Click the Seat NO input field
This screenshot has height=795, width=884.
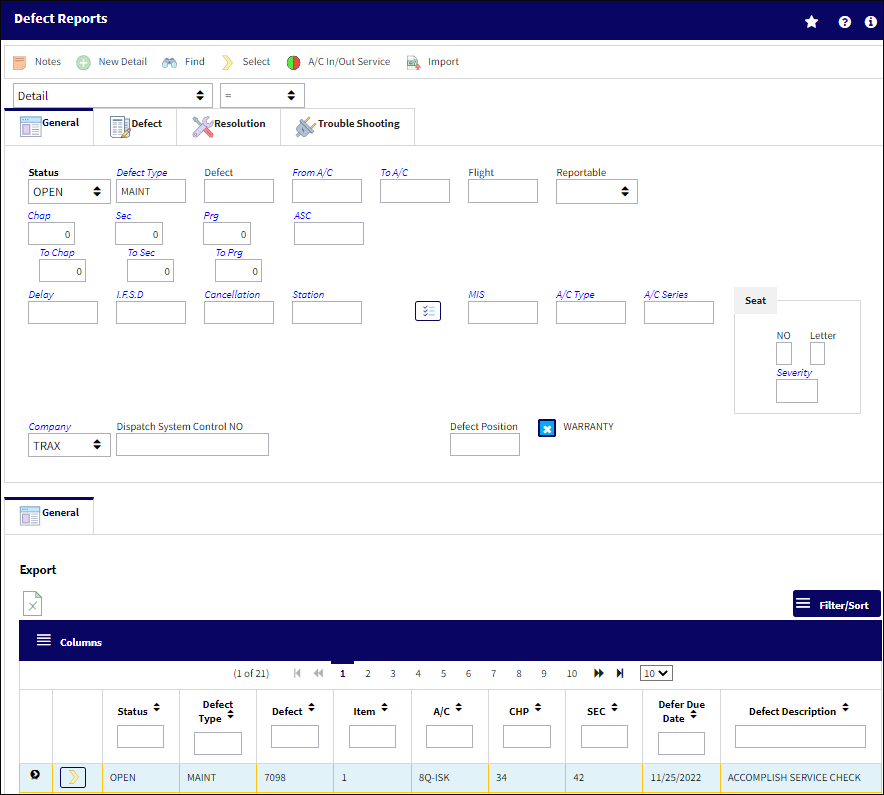pos(784,354)
